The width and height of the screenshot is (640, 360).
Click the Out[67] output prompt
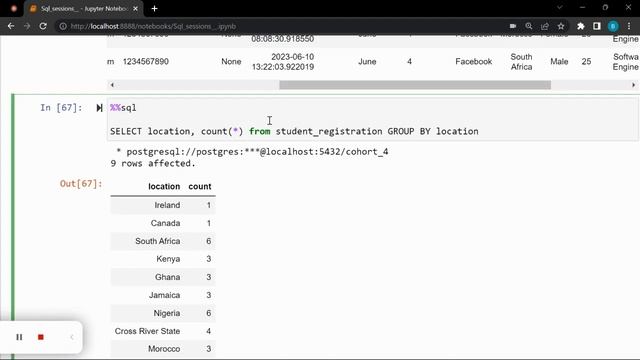(x=81, y=184)
